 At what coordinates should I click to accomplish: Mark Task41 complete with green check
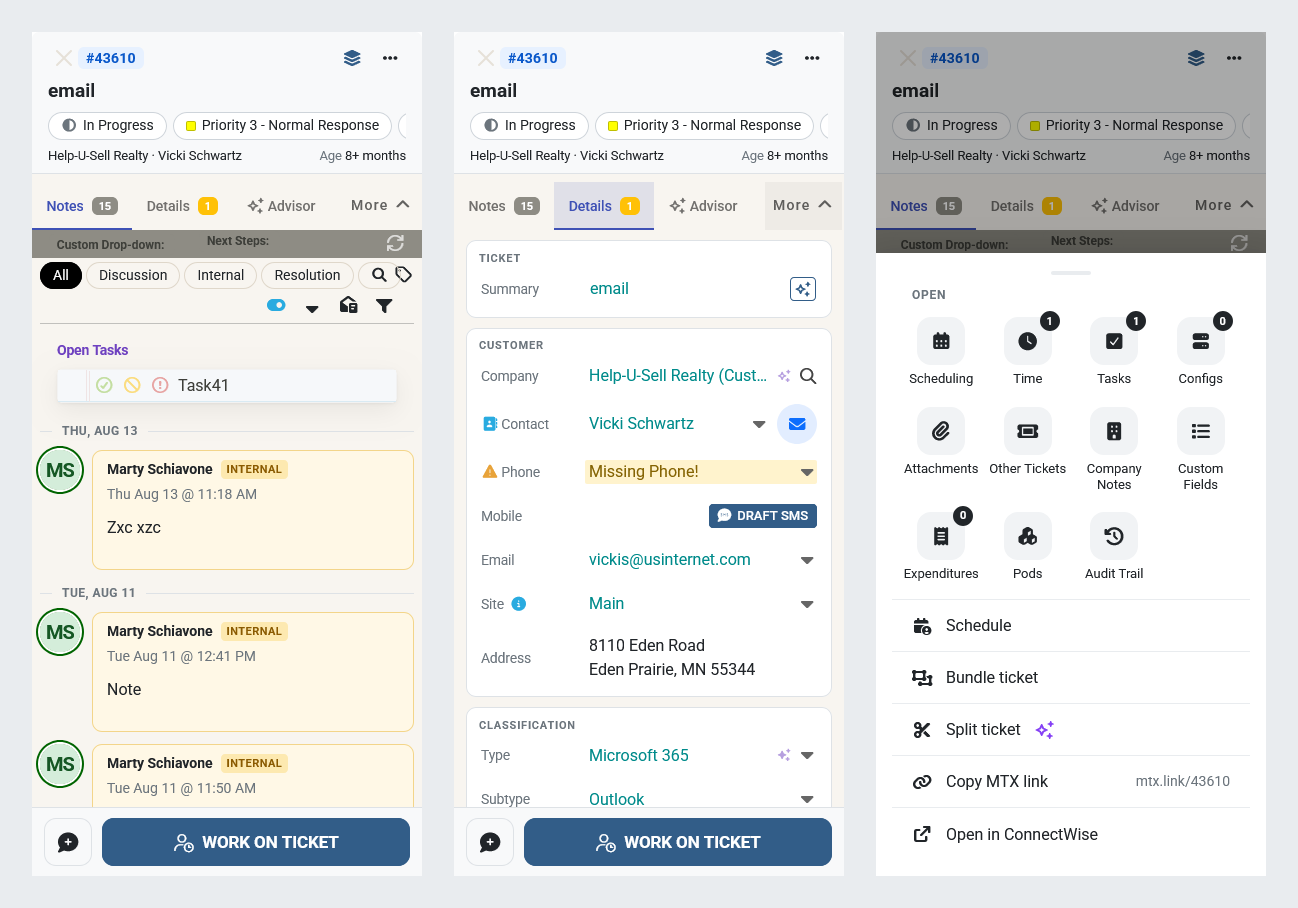pyautogui.click(x=104, y=385)
